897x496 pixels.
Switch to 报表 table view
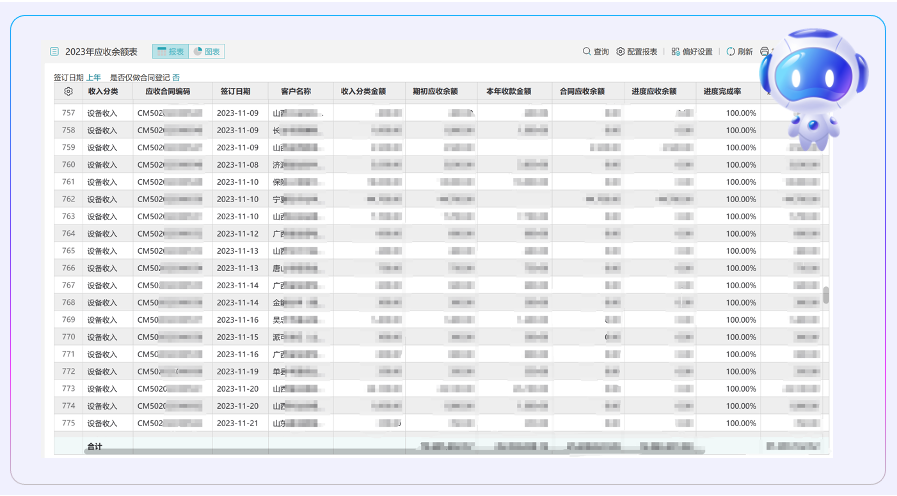[x=170, y=51]
